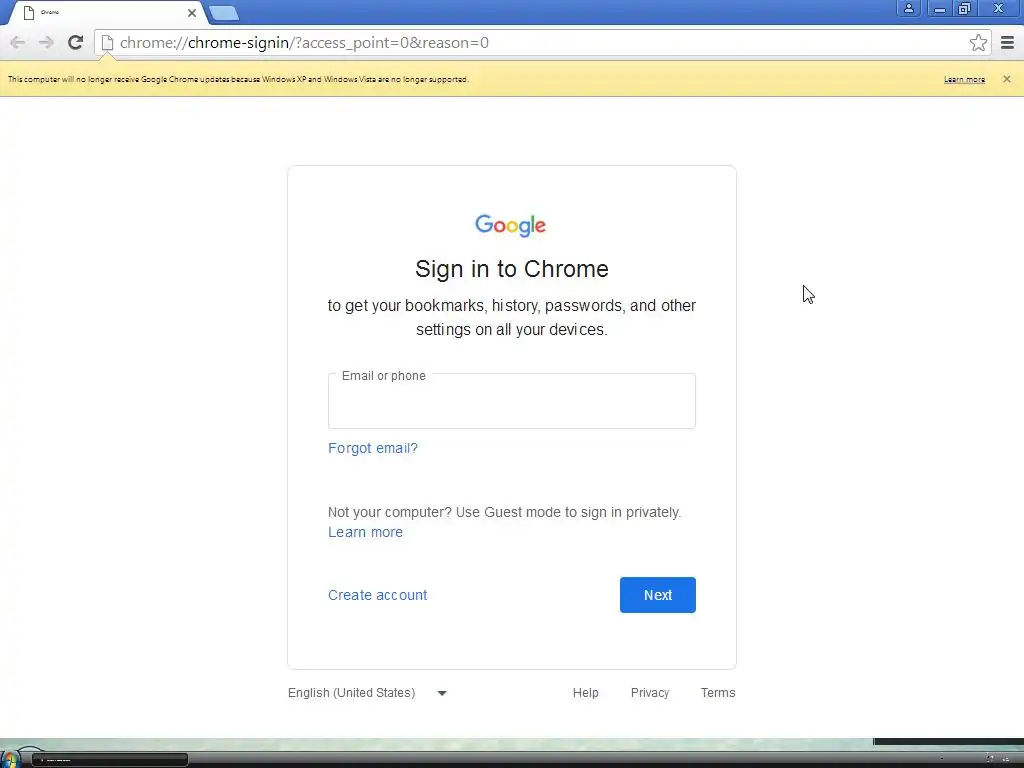Bookmark this page with the star icon
1024x768 pixels.
click(x=978, y=42)
